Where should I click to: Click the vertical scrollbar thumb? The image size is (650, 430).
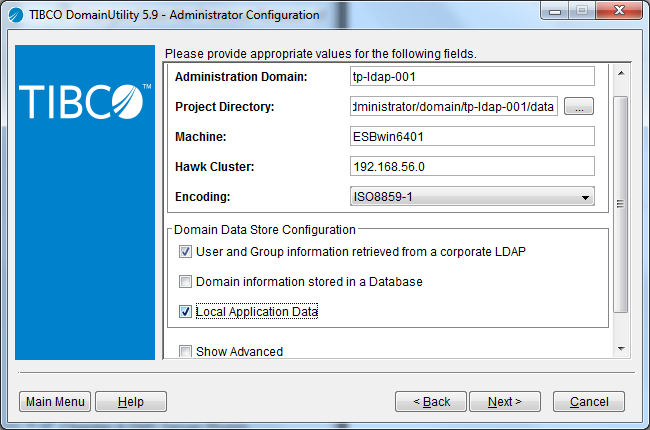621,205
